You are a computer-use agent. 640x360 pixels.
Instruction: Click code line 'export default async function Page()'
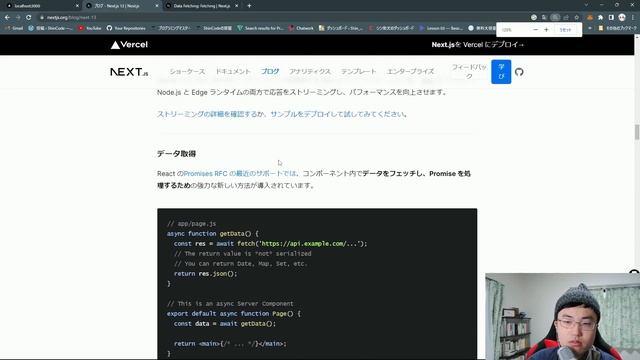pyautogui.click(x=233, y=313)
